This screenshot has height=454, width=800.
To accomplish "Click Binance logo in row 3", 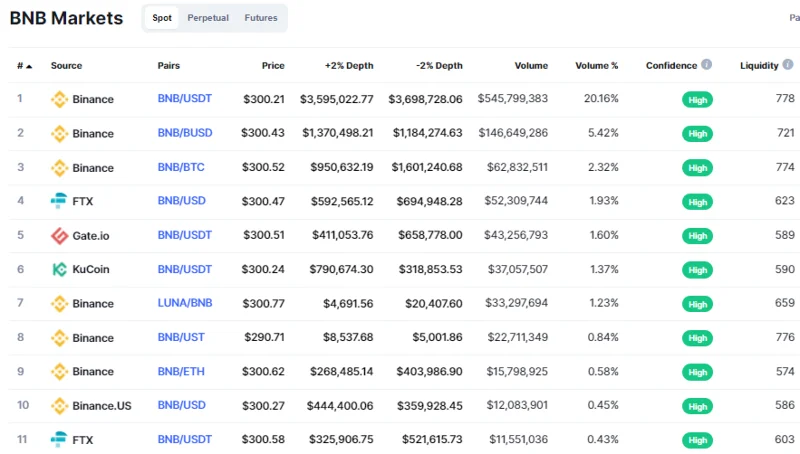I will pyautogui.click(x=59, y=168).
